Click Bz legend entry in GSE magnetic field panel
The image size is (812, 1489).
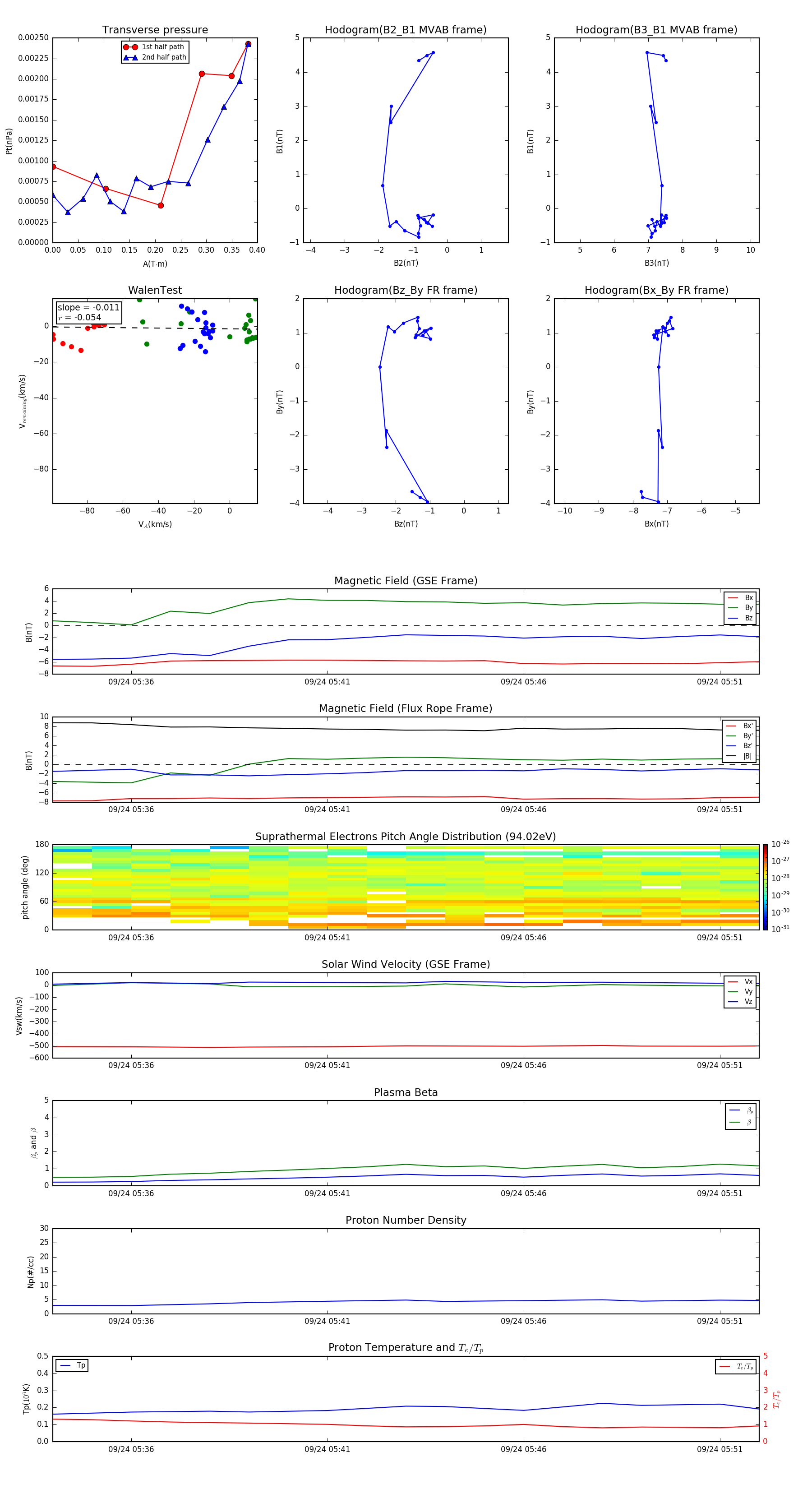pyautogui.click(x=740, y=619)
